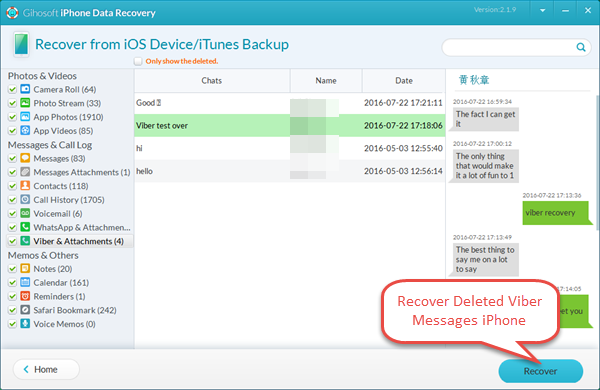Screen dimensions: 600x390
Task: Click in the search input field
Action: 509,47
